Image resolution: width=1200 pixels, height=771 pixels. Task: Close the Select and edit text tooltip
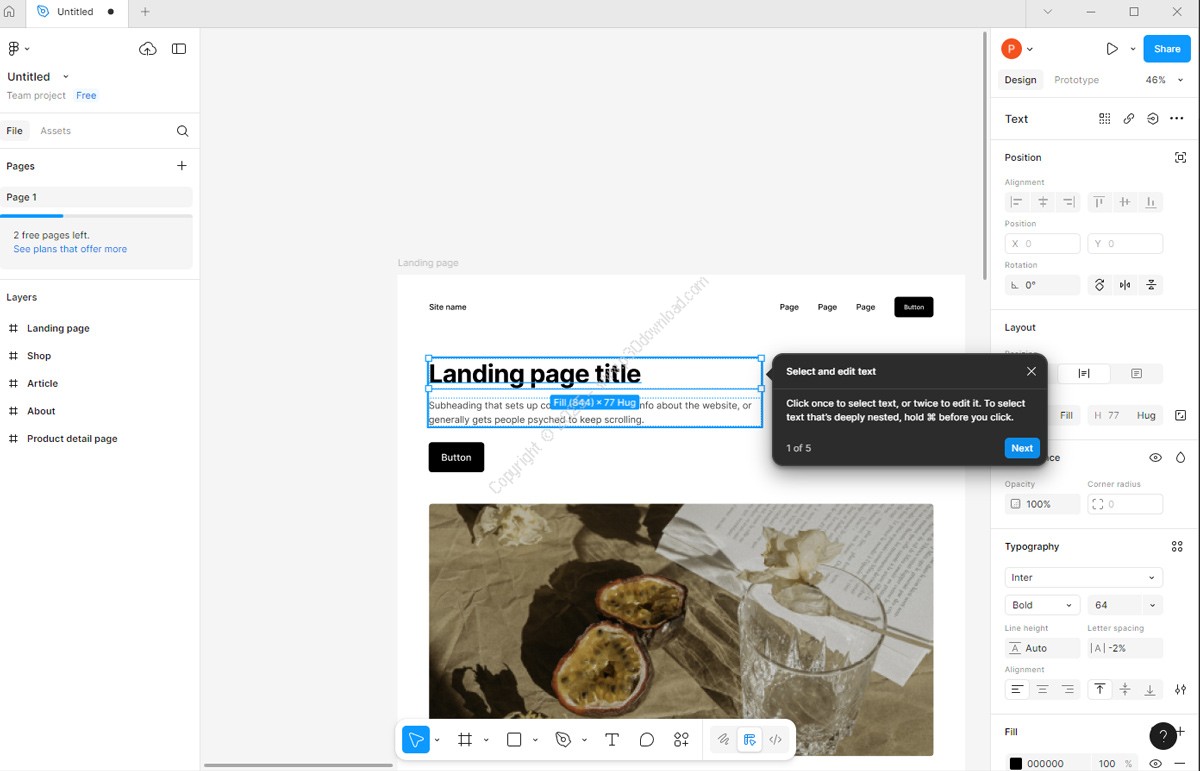(1031, 371)
